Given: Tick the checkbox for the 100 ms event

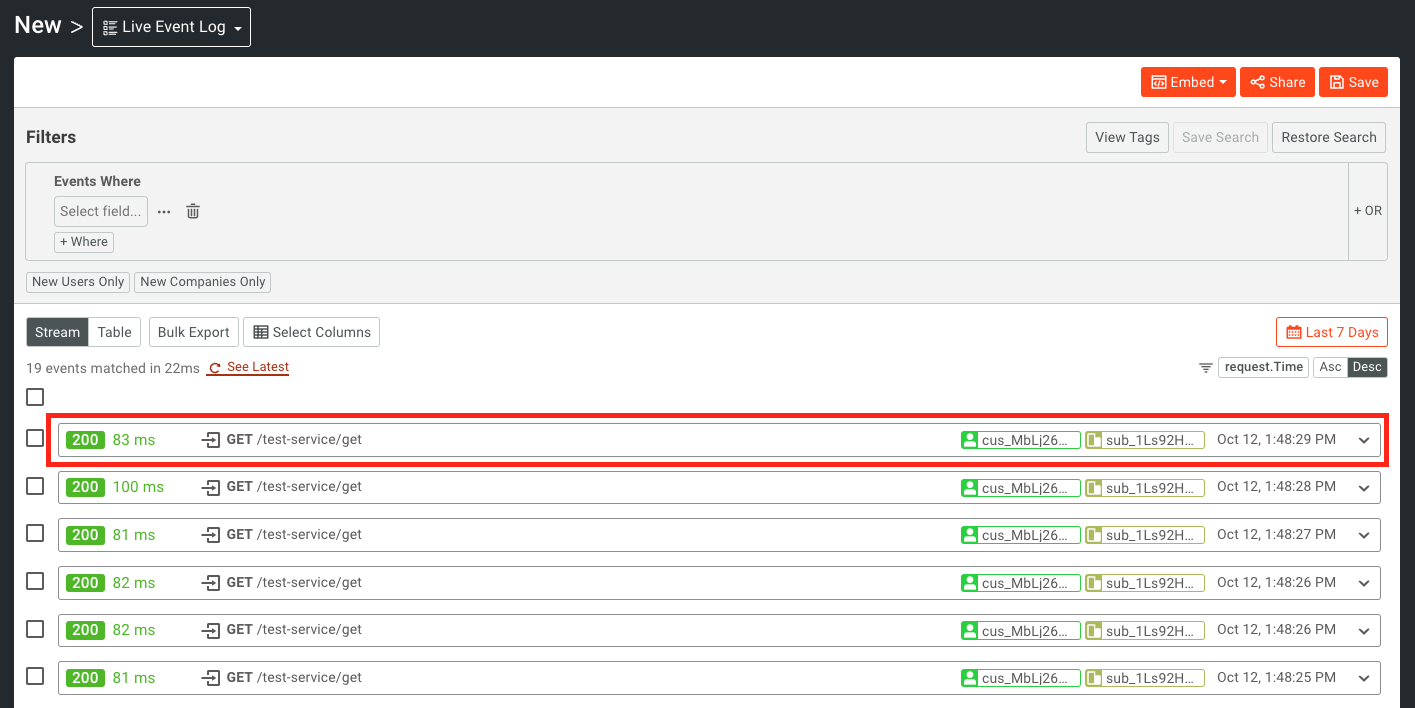Looking at the screenshot, I should pos(35,486).
